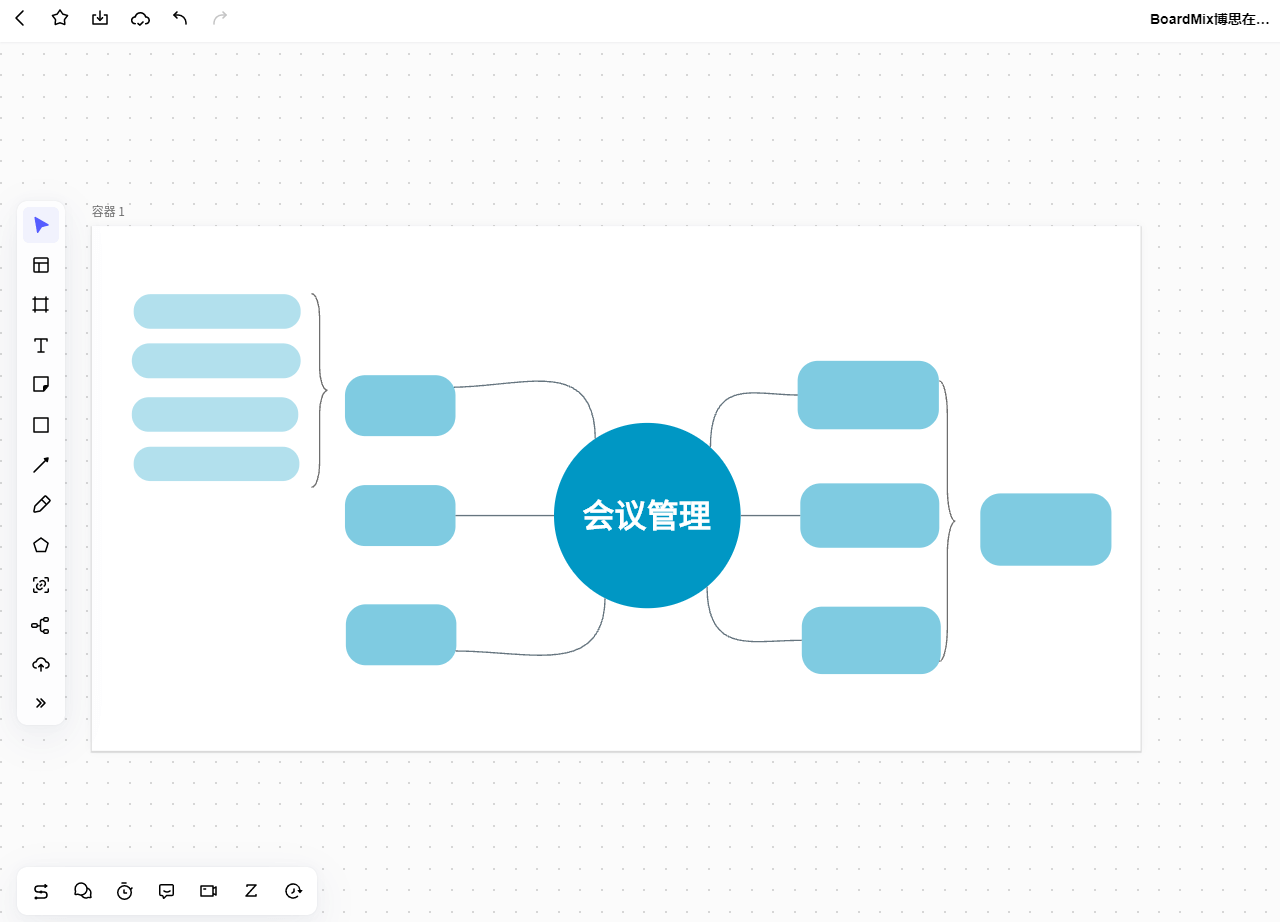
Task: Go back with the left arrow
Action: click(20, 18)
